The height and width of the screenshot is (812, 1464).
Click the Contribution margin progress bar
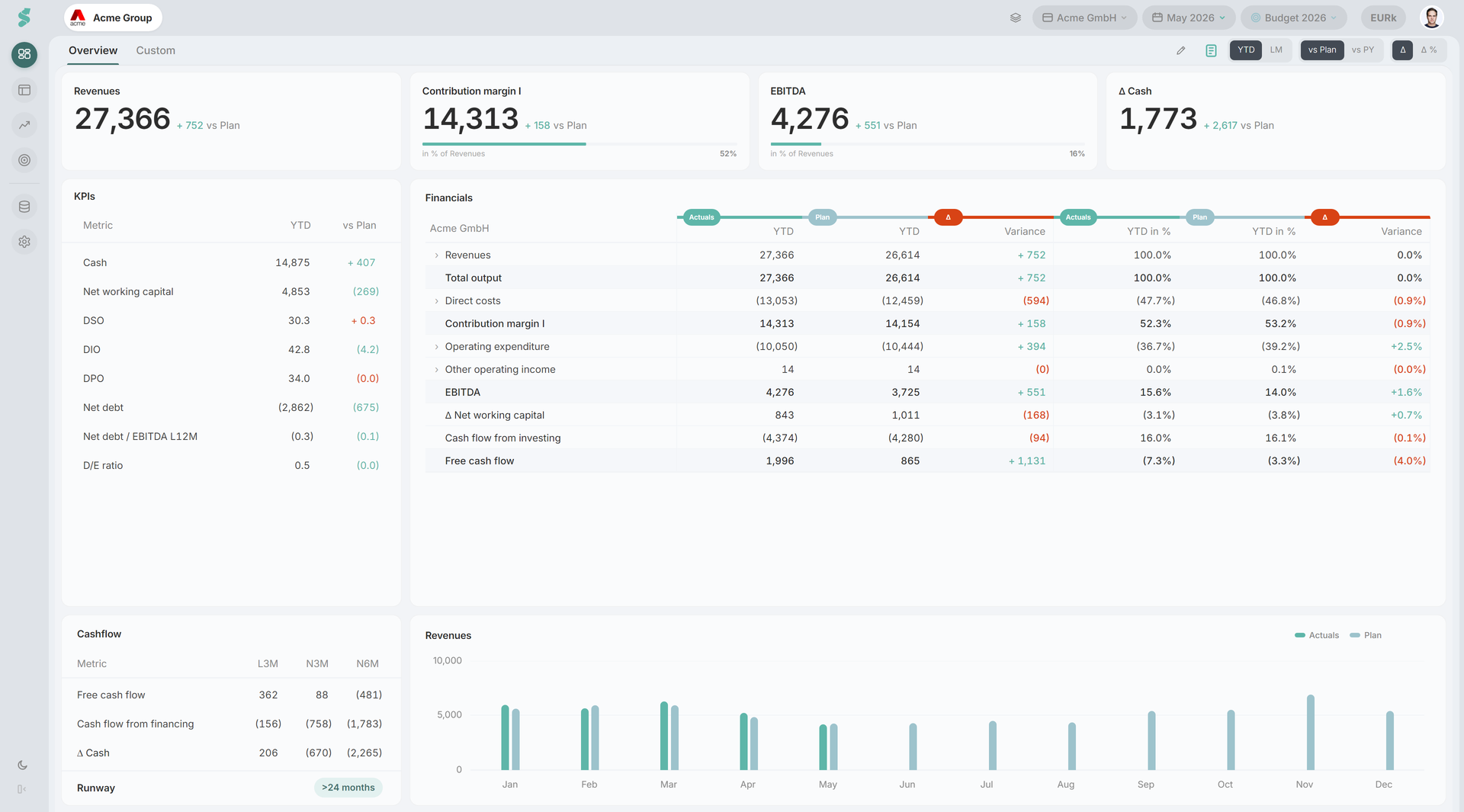point(579,144)
